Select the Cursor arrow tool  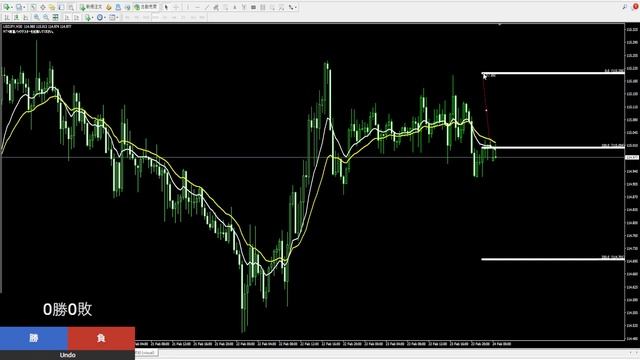point(166,7)
